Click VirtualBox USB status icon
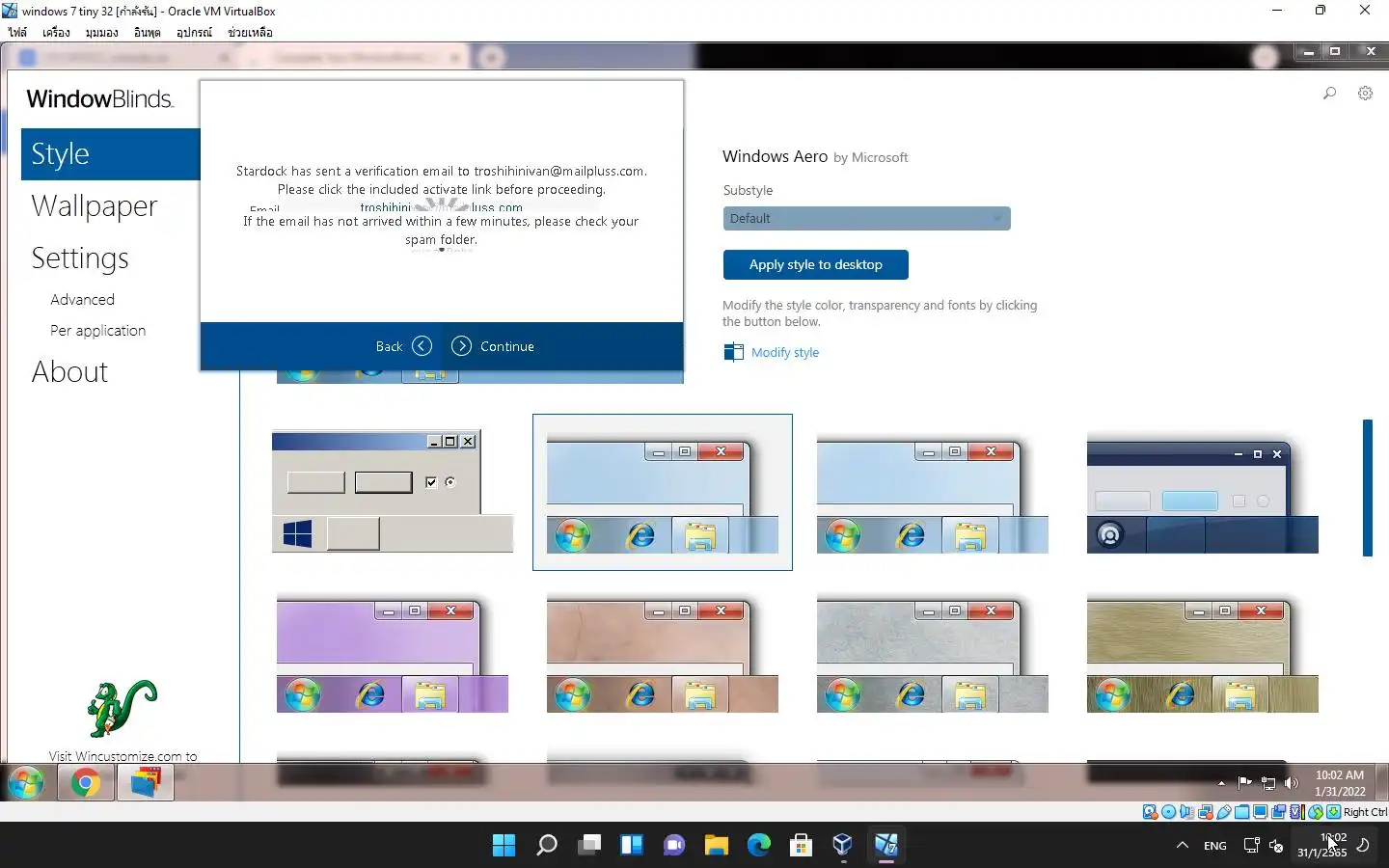 1223,812
